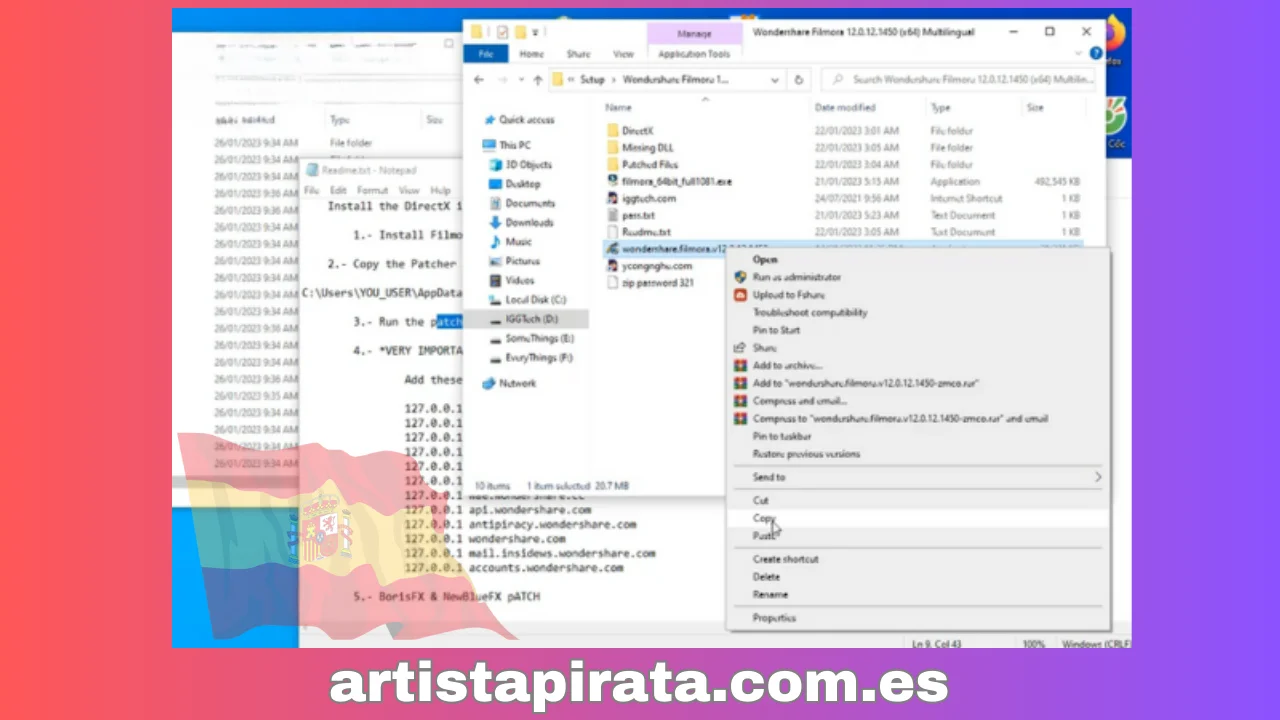
Task: Open Quick access in the navigation pane
Action: [x=526, y=120]
